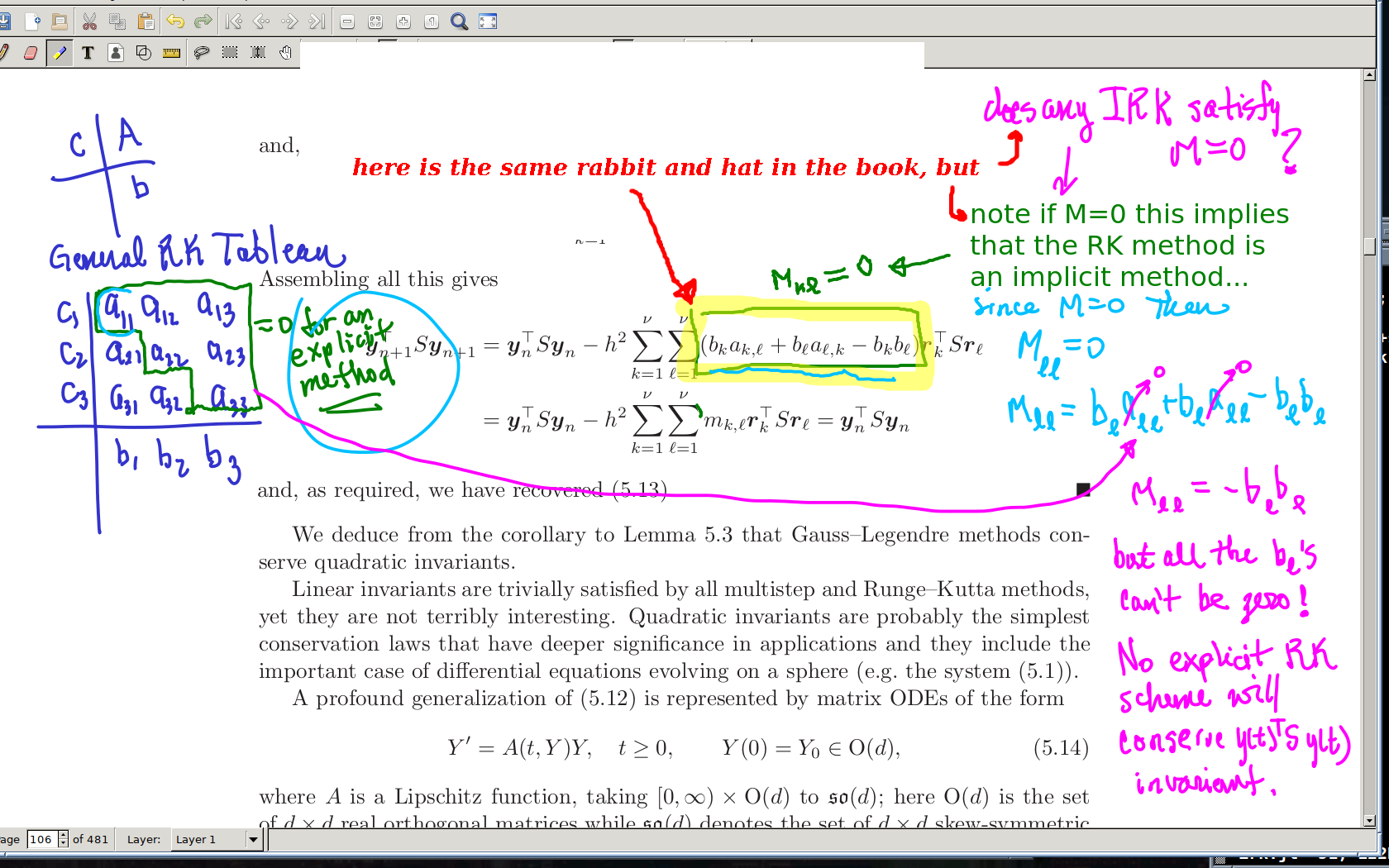Toggle the Shape Recognizer
Image resolution: width=1389 pixels, height=868 pixels.
pyautogui.click(x=143, y=53)
